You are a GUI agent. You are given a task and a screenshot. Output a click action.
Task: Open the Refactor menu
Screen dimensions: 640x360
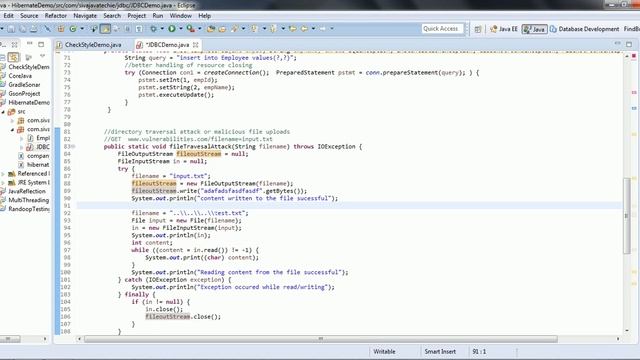[x=56, y=16]
